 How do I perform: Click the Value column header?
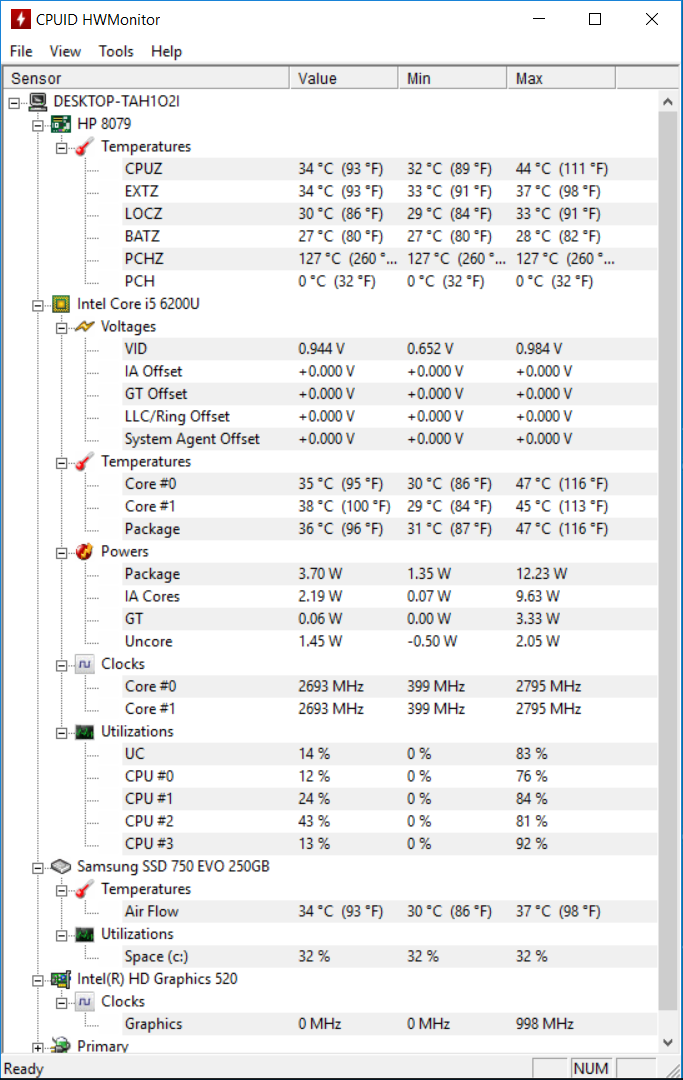pyautogui.click(x=344, y=79)
